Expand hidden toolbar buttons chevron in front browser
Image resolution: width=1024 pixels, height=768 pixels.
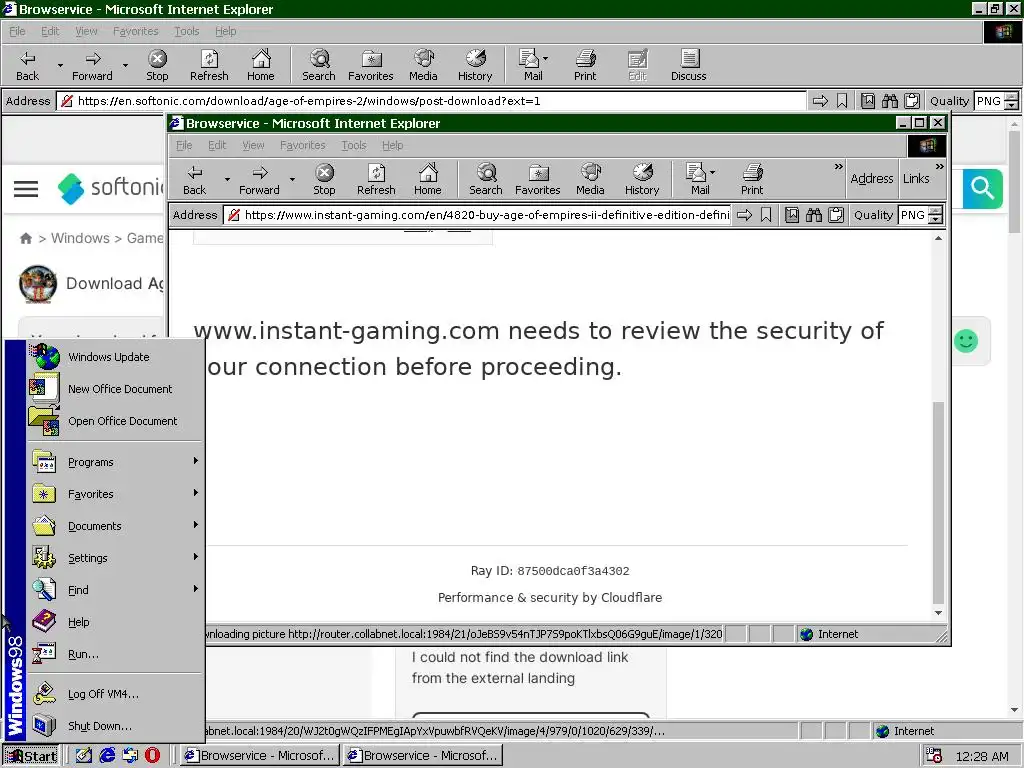(x=839, y=167)
